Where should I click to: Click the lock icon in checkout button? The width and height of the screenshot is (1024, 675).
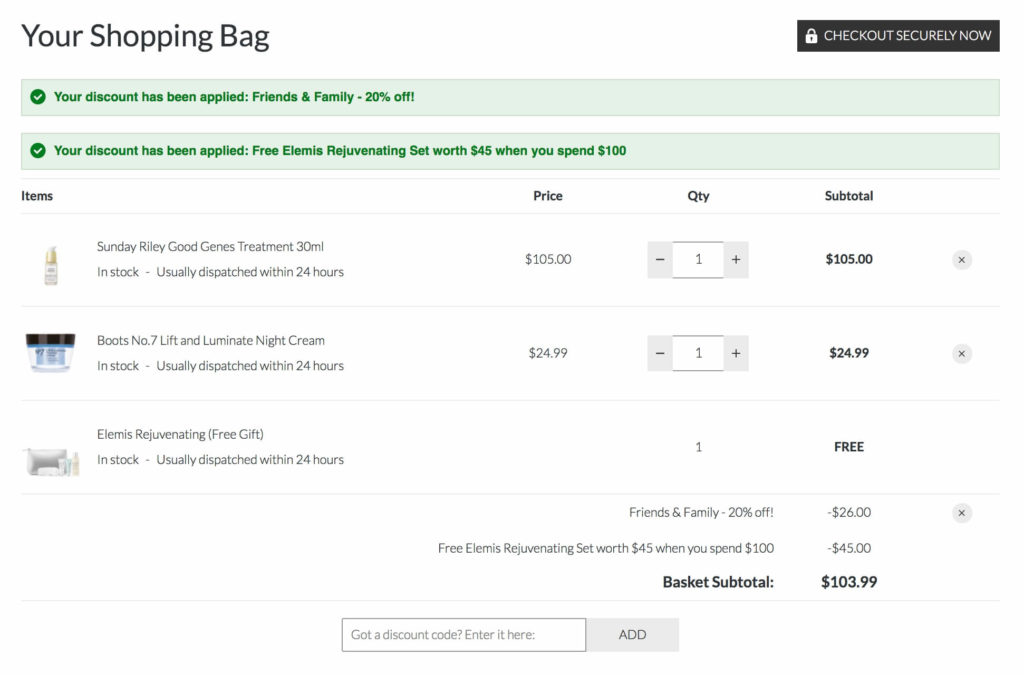click(x=811, y=36)
